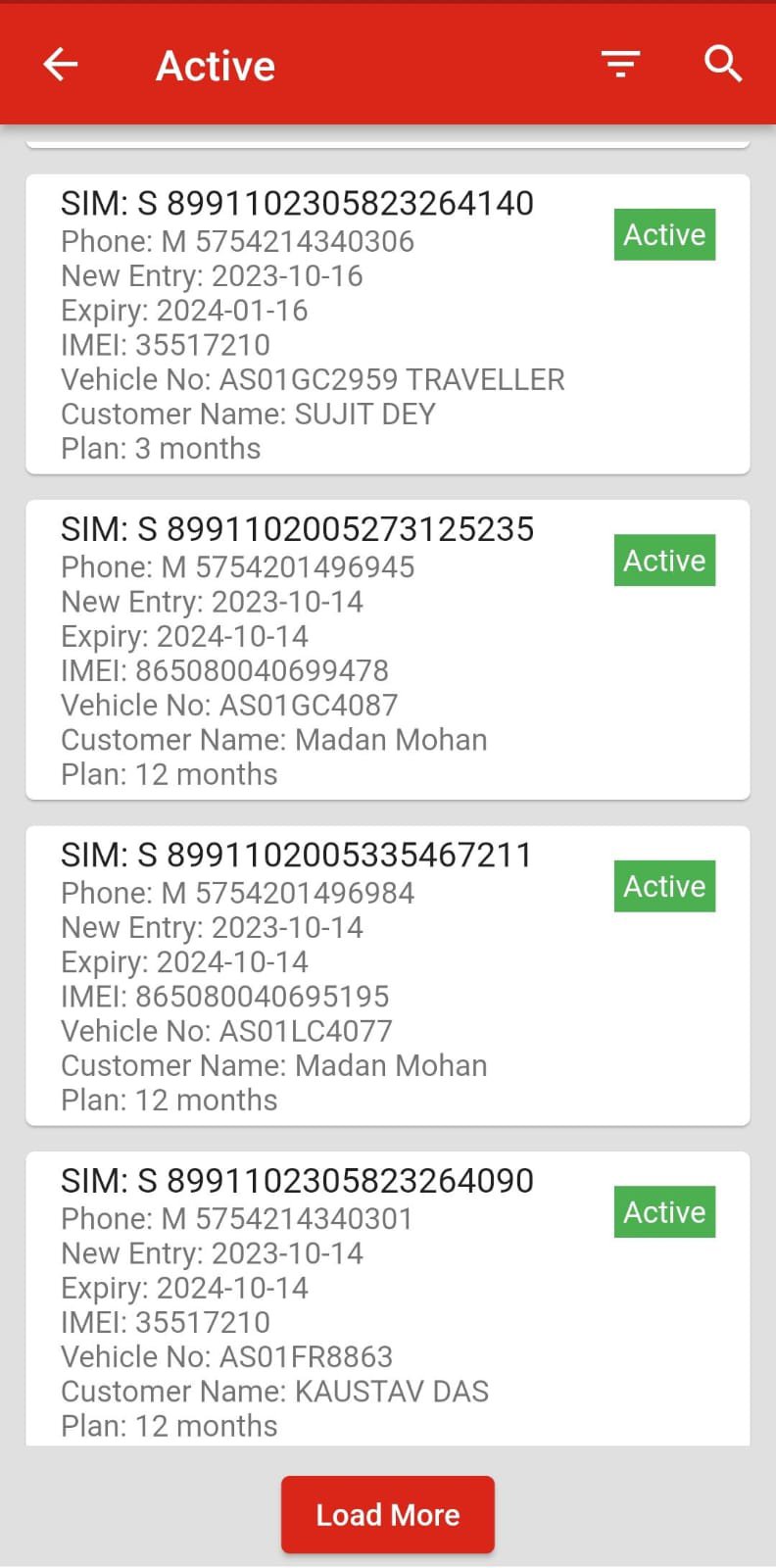Tap Active badge for SUJIT DEY
The width and height of the screenshot is (776, 1568).
[664, 235]
